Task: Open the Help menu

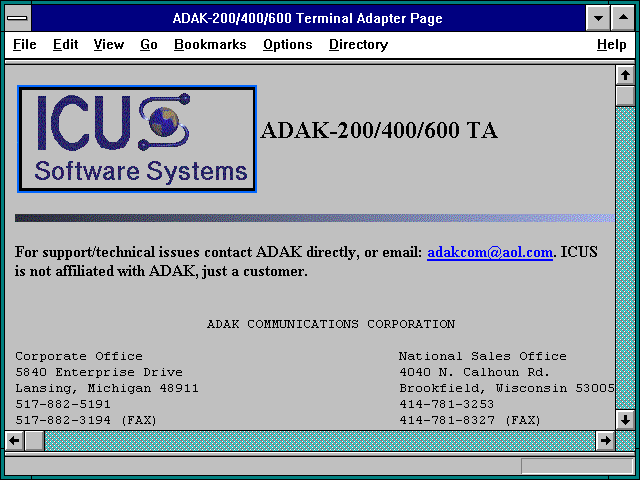Action: 611,44
